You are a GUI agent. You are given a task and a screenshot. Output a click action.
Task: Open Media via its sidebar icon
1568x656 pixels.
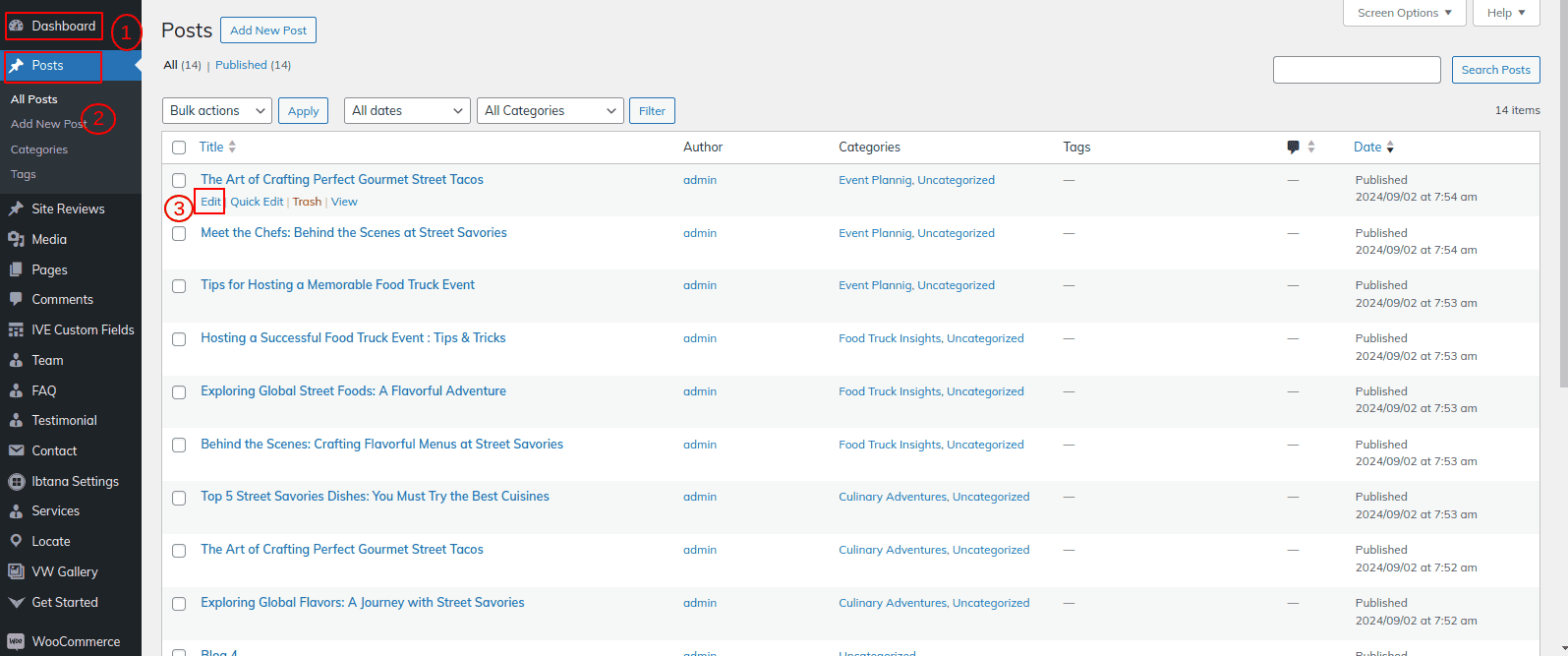16,239
